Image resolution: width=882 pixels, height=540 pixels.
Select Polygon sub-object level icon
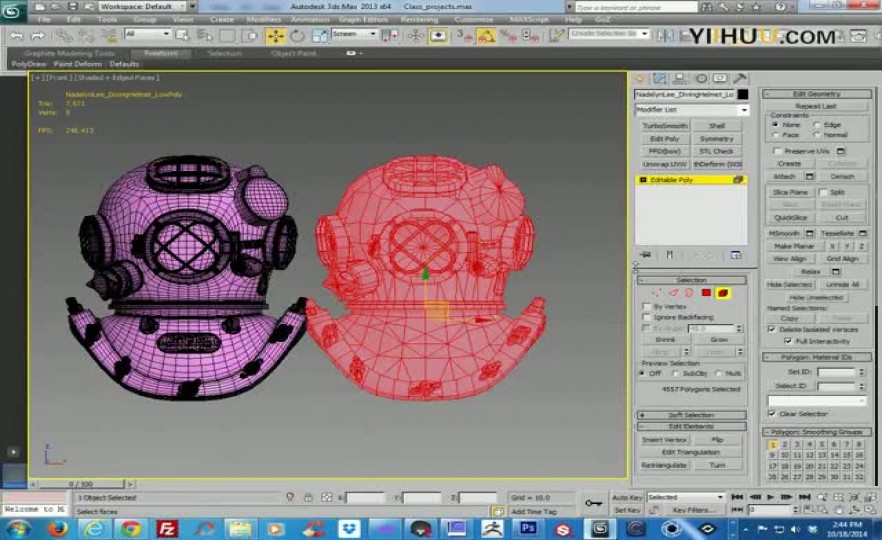click(706, 292)
